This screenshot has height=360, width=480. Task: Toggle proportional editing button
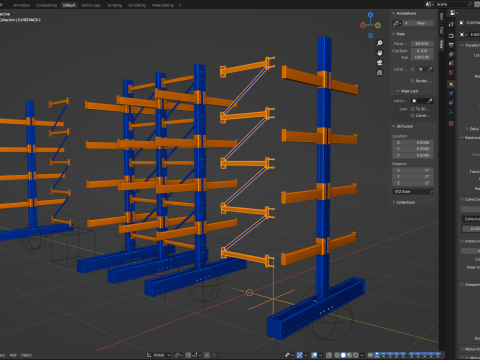point(207,355)
